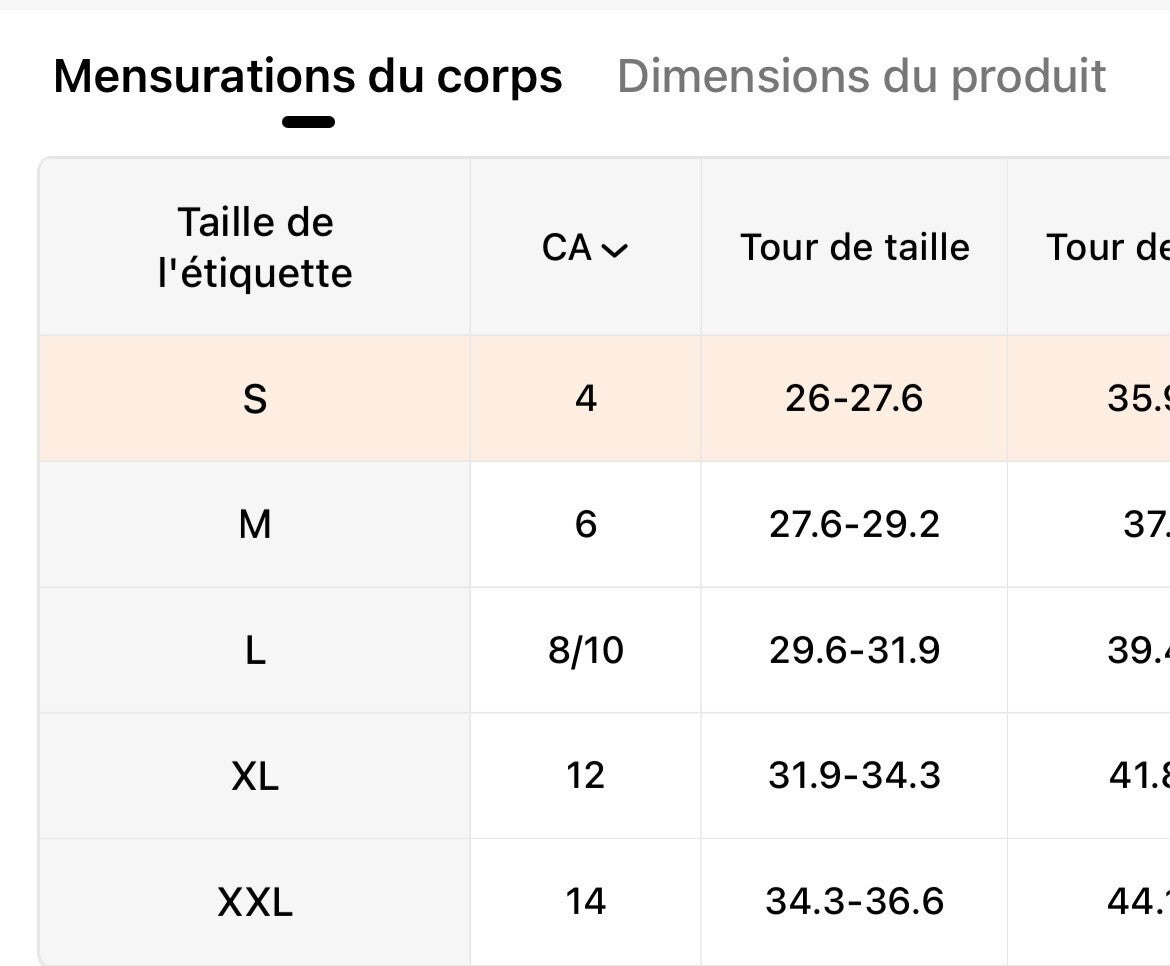Click the CA size 6 cell
Viewport: 1170px width, 966px height.
click(586, 524)
